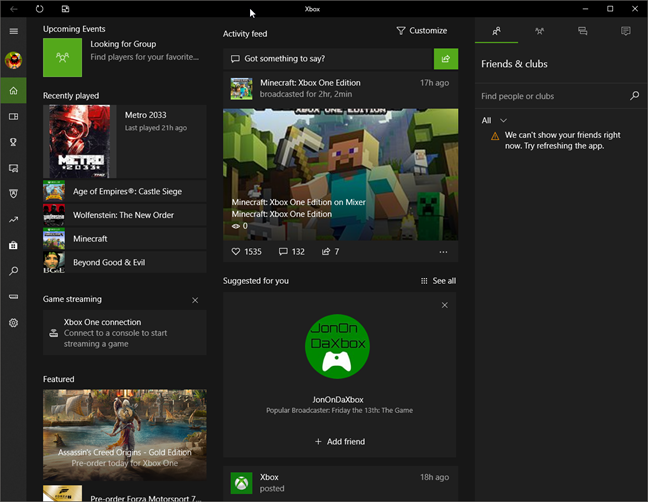Click Minecraft: Xbox One Edition post title
This screenshot has width=648, height=502.
pos(310,83)
